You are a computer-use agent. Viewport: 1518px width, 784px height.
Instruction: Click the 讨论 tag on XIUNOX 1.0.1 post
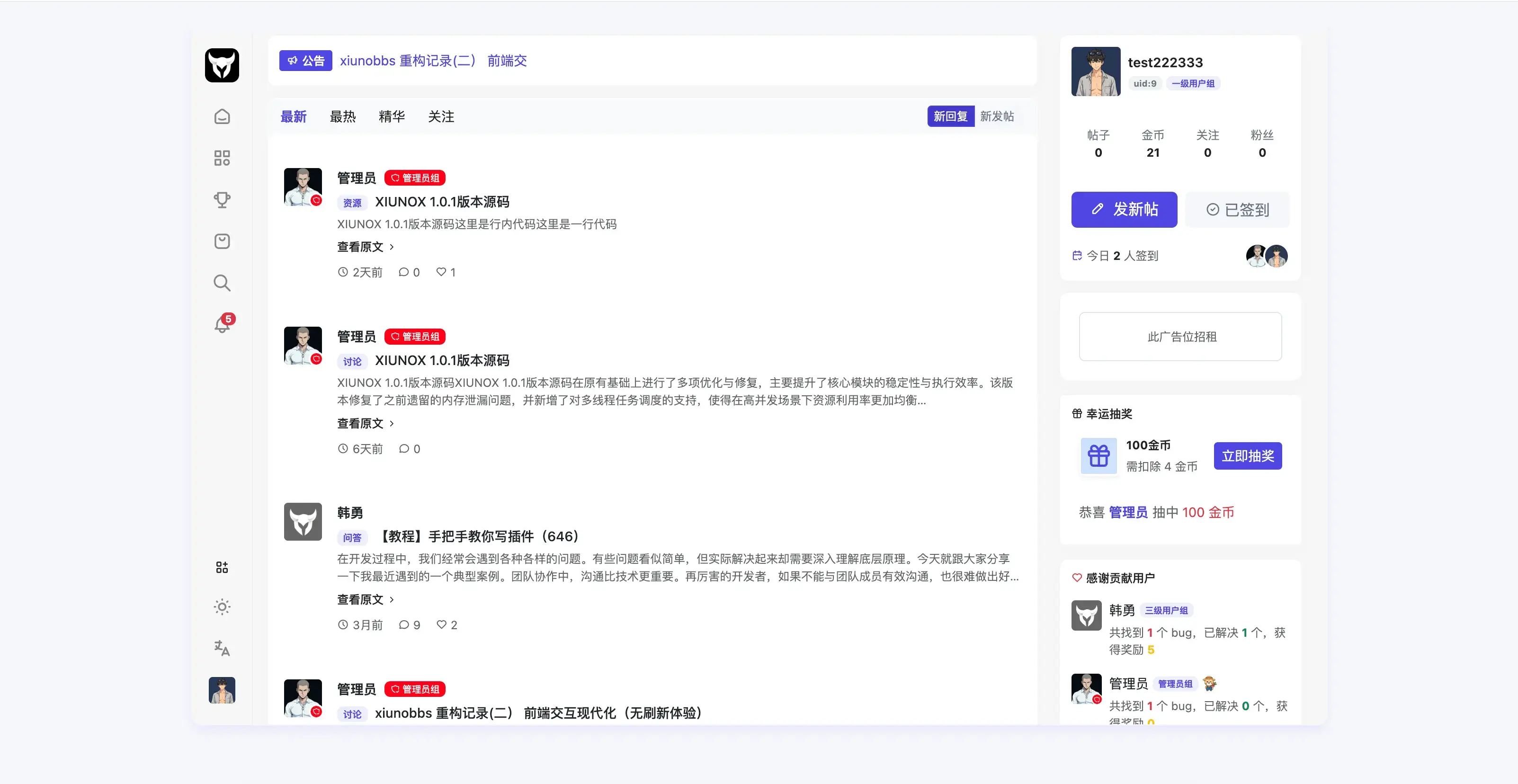352,362
